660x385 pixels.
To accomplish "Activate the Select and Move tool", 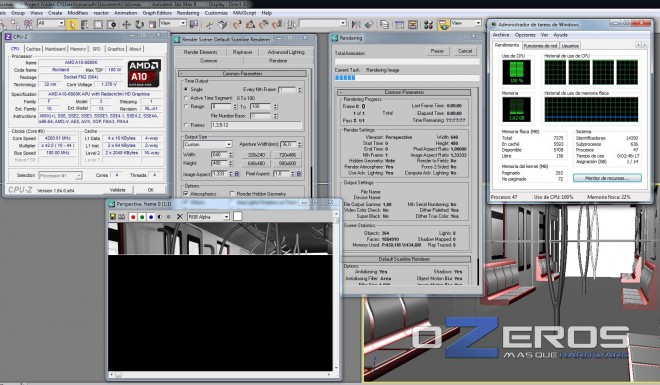I will coord(126,24).
